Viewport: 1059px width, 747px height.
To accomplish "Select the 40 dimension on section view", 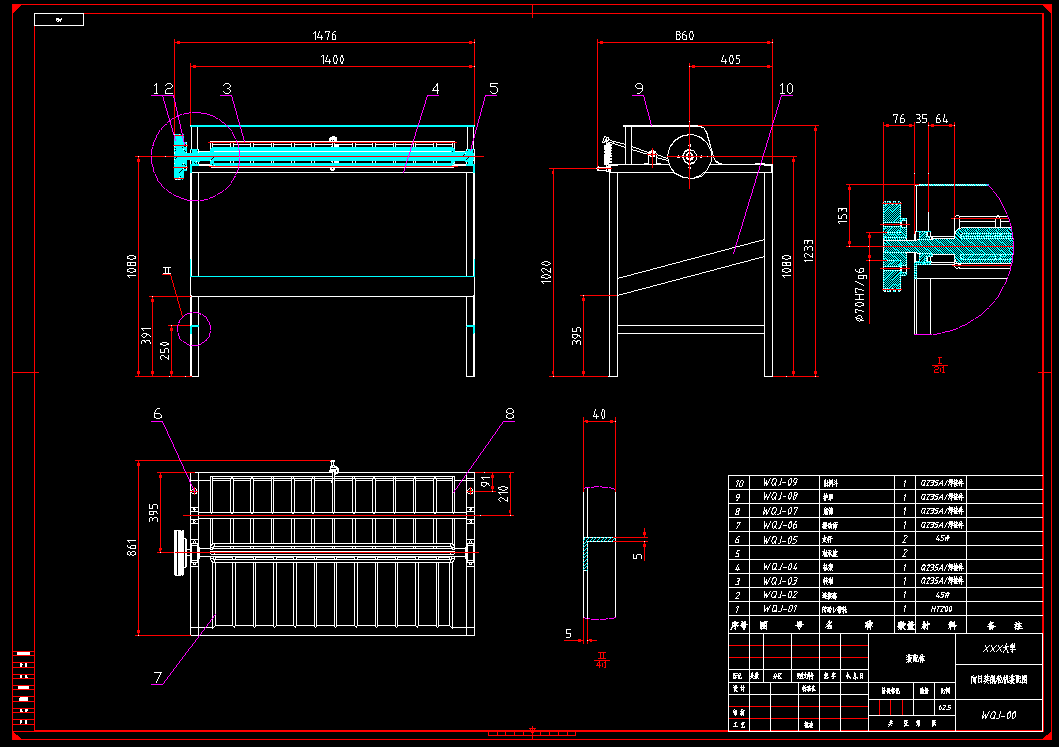I will point(599,413).
